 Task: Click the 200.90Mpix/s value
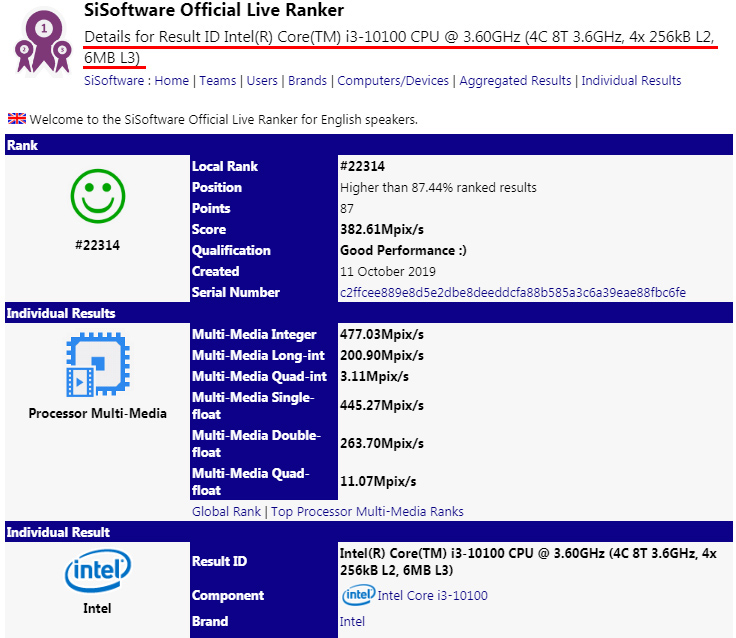(382, 355)
